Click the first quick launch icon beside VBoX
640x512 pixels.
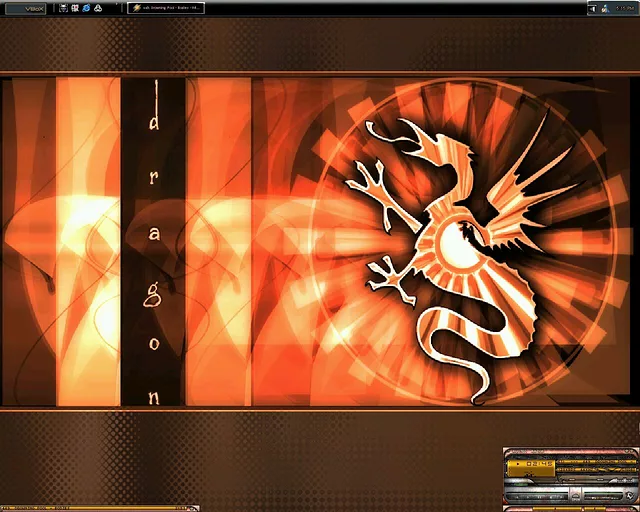(x=62, y=8)
